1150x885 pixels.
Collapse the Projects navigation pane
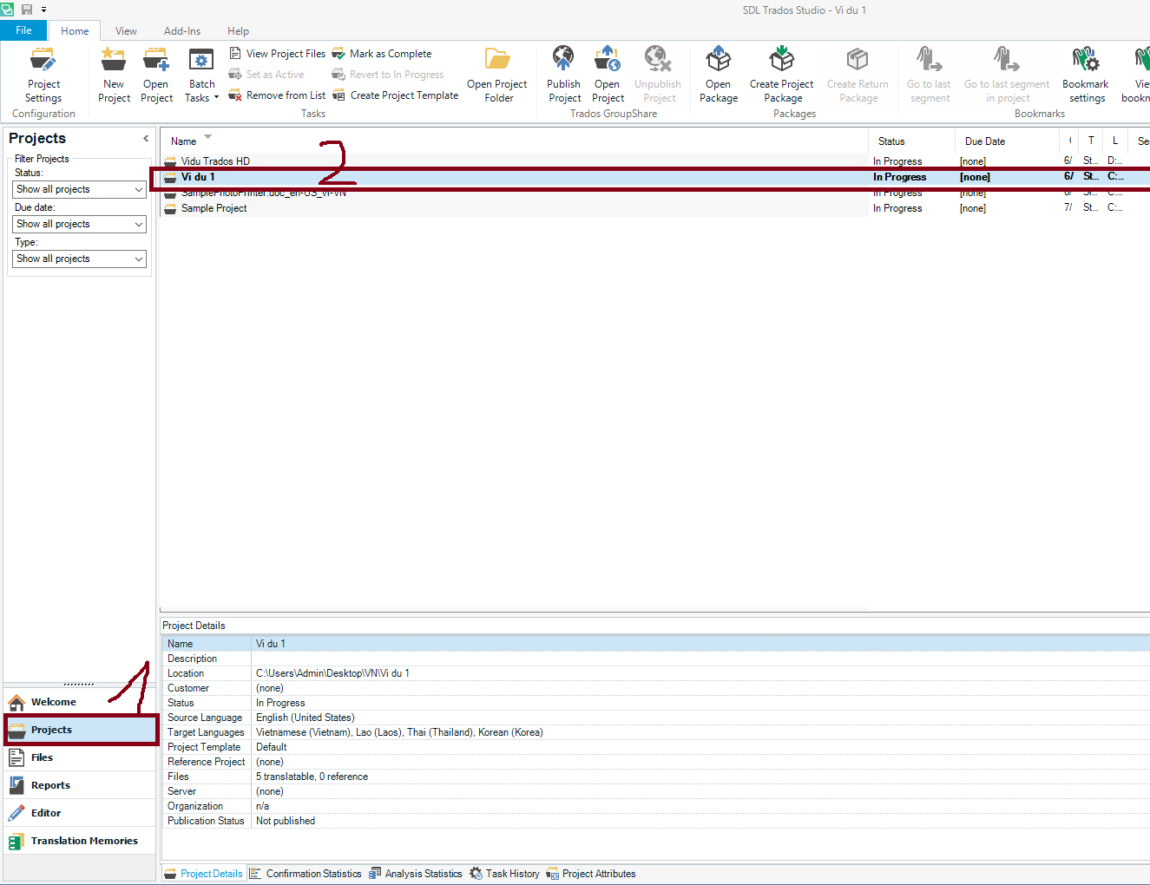tap(145, 139)
